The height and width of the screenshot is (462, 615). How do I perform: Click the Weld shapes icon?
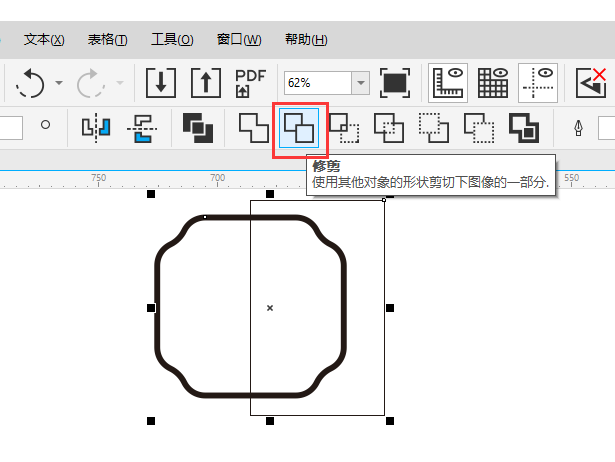pyautogui.click(x=254, y=128)
